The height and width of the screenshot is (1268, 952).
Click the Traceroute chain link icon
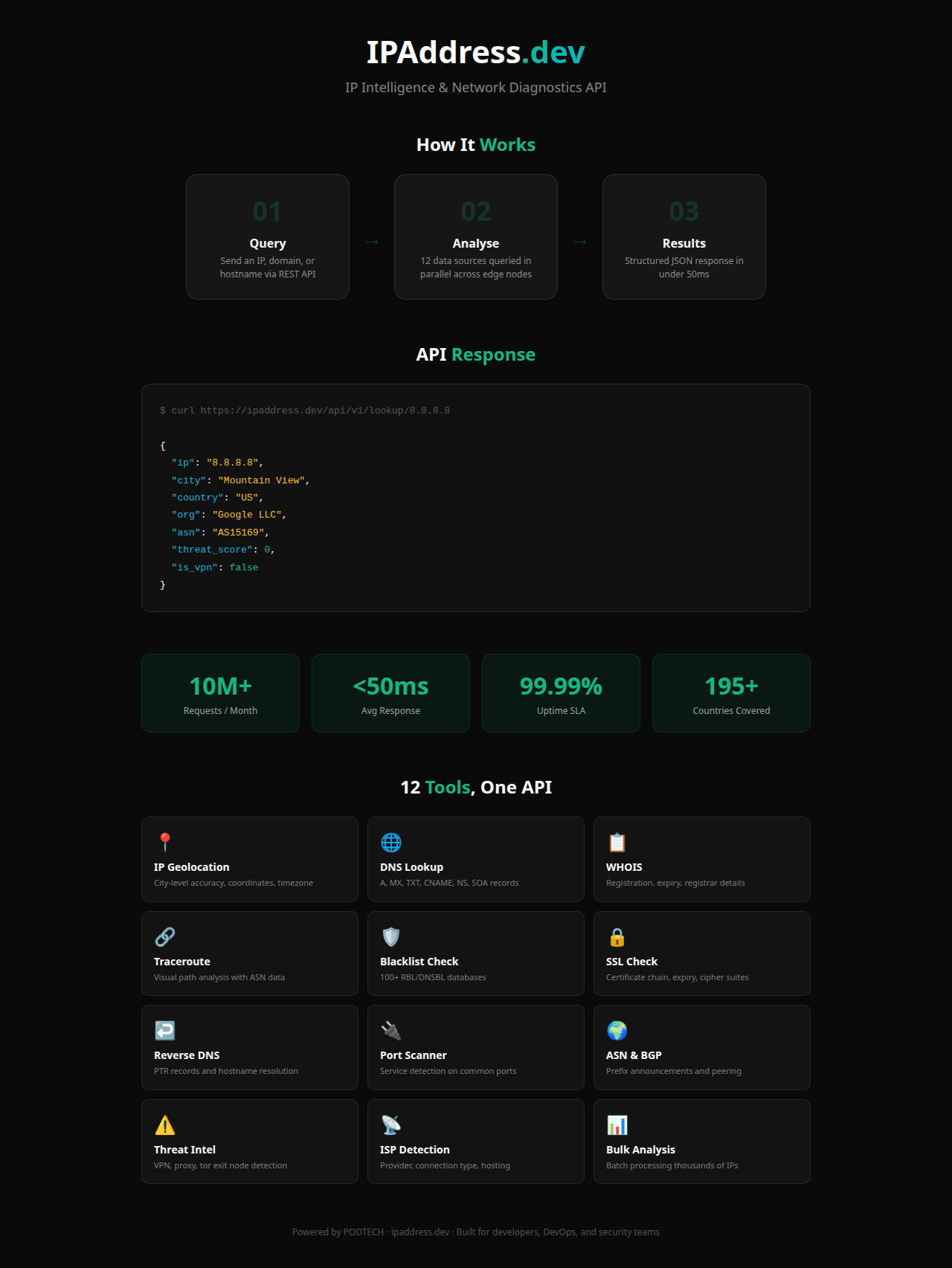click(165, 937)
